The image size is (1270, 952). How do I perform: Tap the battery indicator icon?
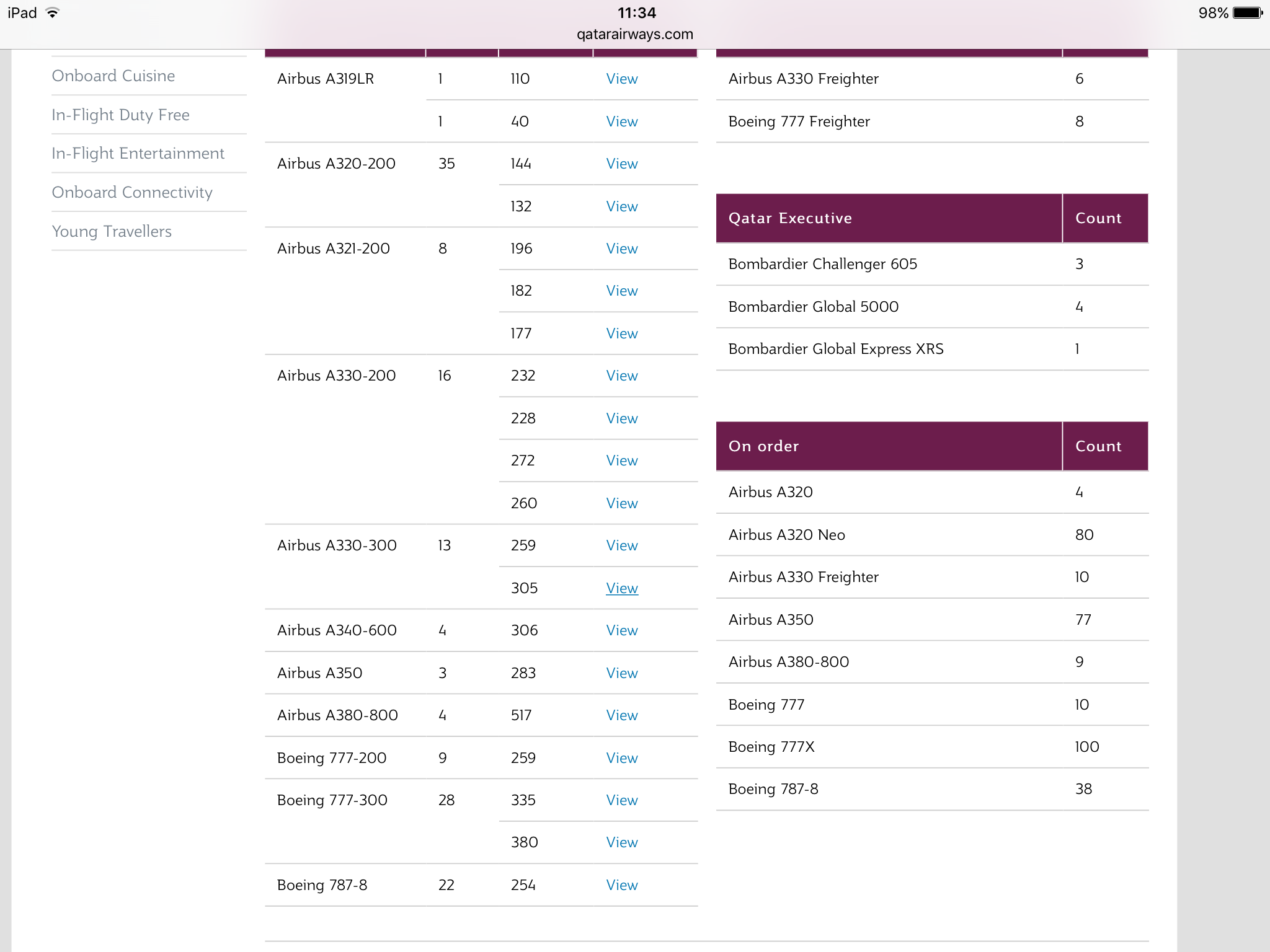tap(1247, 13)
